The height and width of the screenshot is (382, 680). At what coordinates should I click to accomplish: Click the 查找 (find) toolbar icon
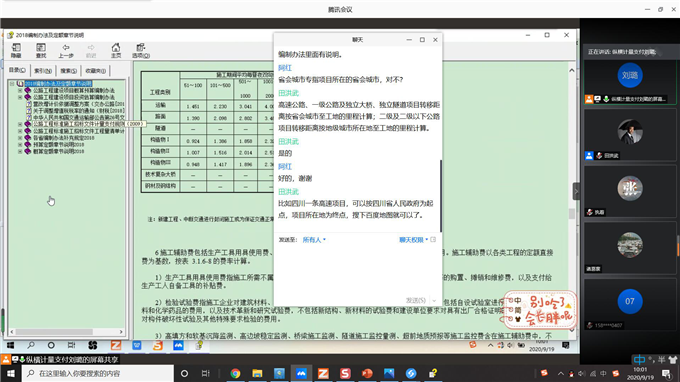[41, 51]
